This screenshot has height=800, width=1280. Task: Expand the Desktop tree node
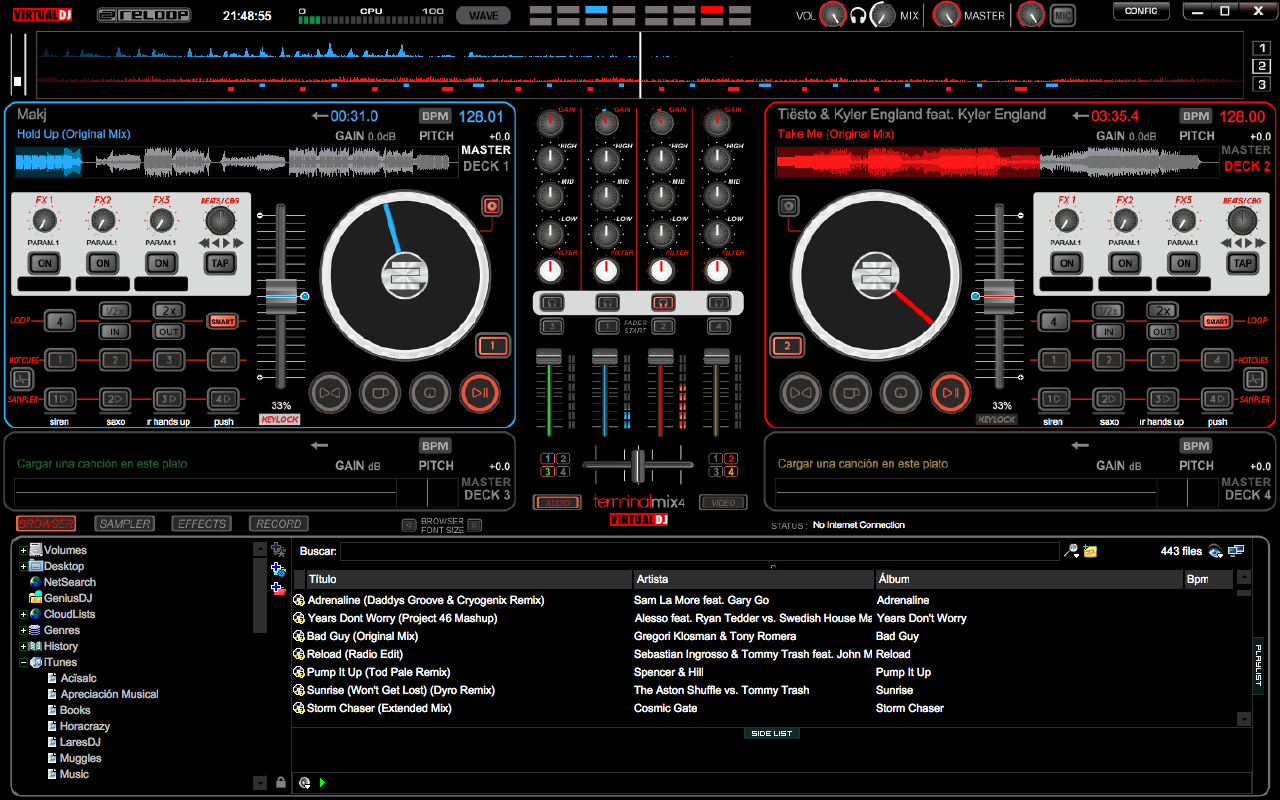coord(23,566)
